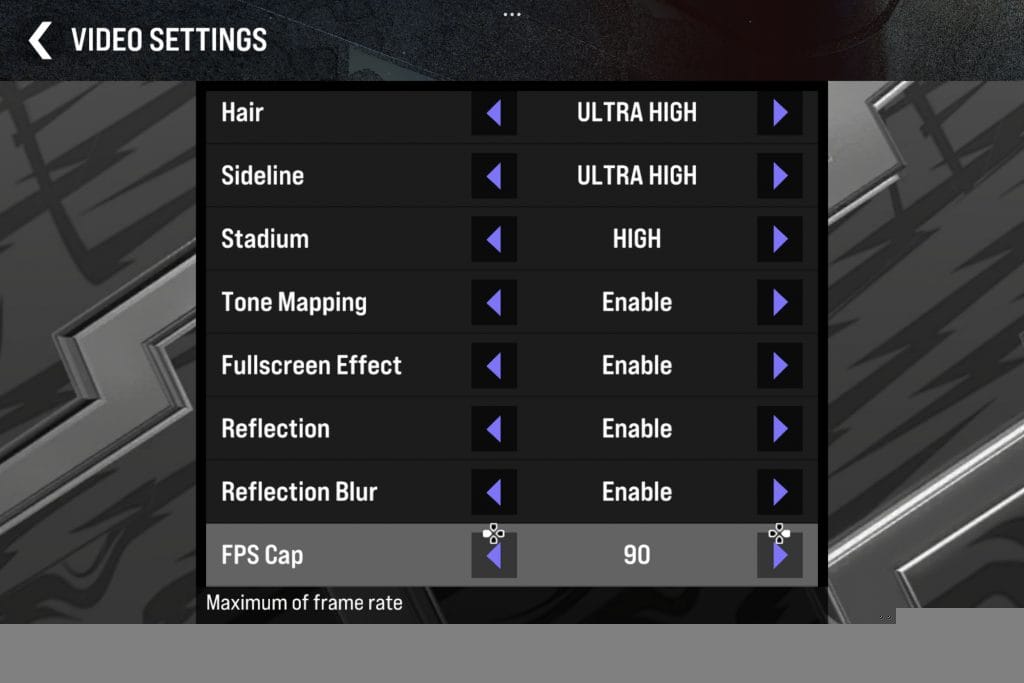Screen dimensions: 1024x683
Task: Open the three-dot menu at top
Action: click(512, 14)
